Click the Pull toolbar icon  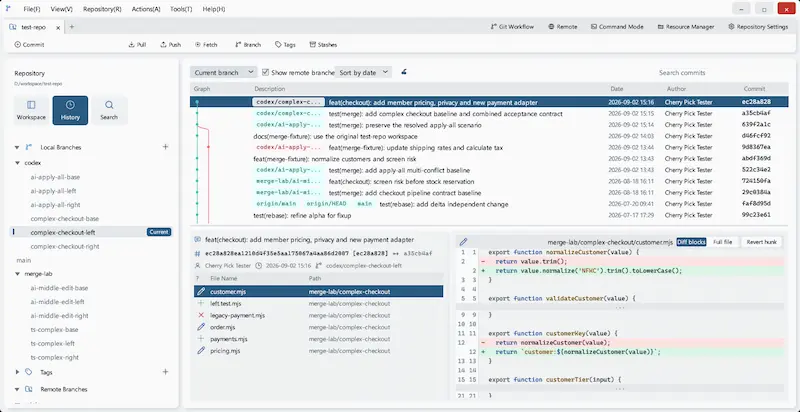[132, 45]
